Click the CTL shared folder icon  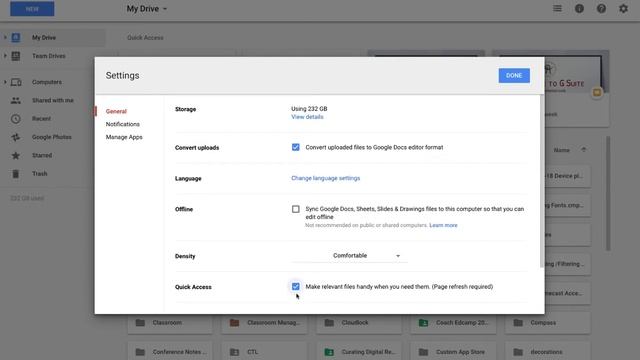click(x=234, y=352)
